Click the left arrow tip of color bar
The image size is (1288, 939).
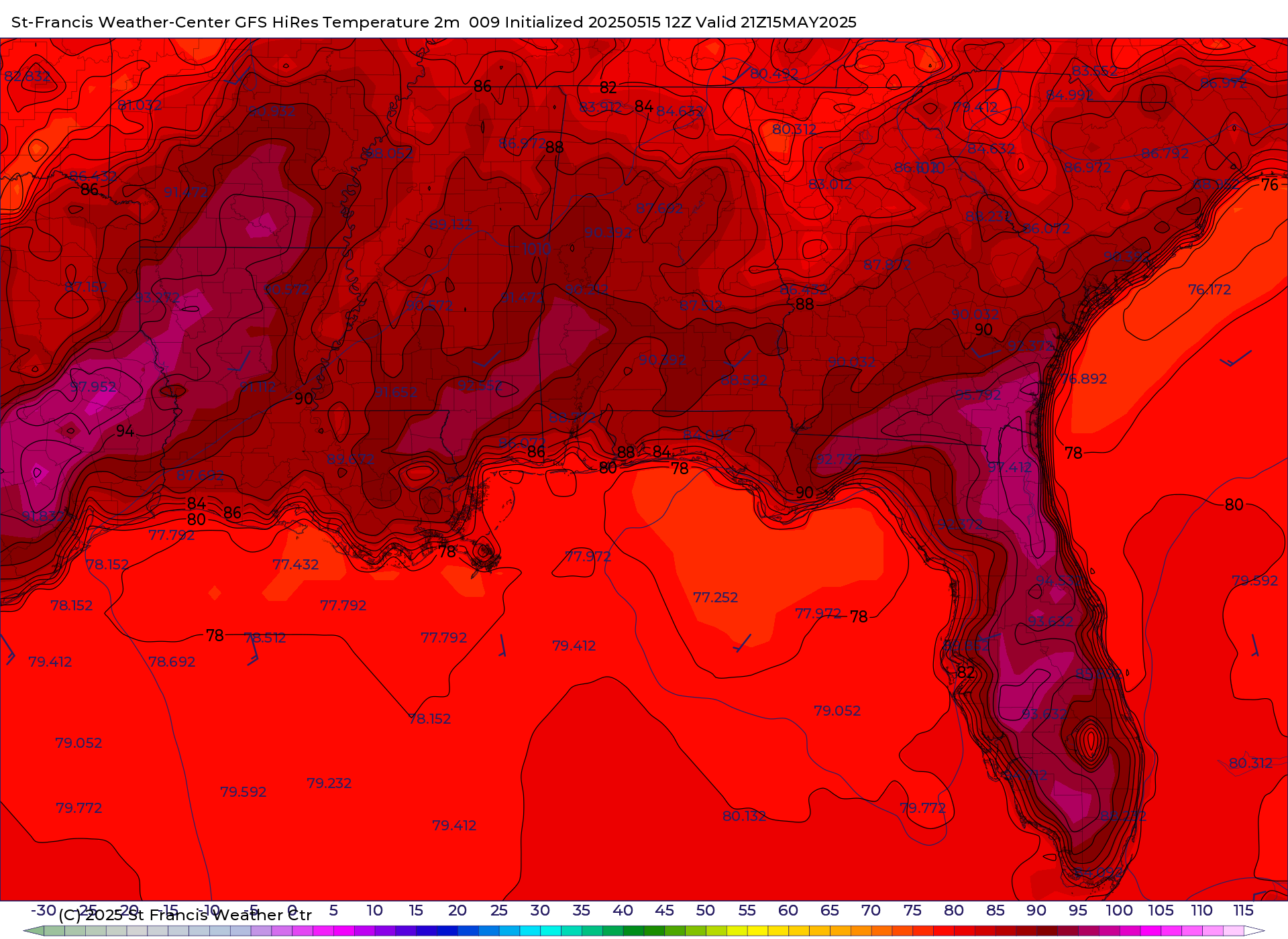pos(32,931)
